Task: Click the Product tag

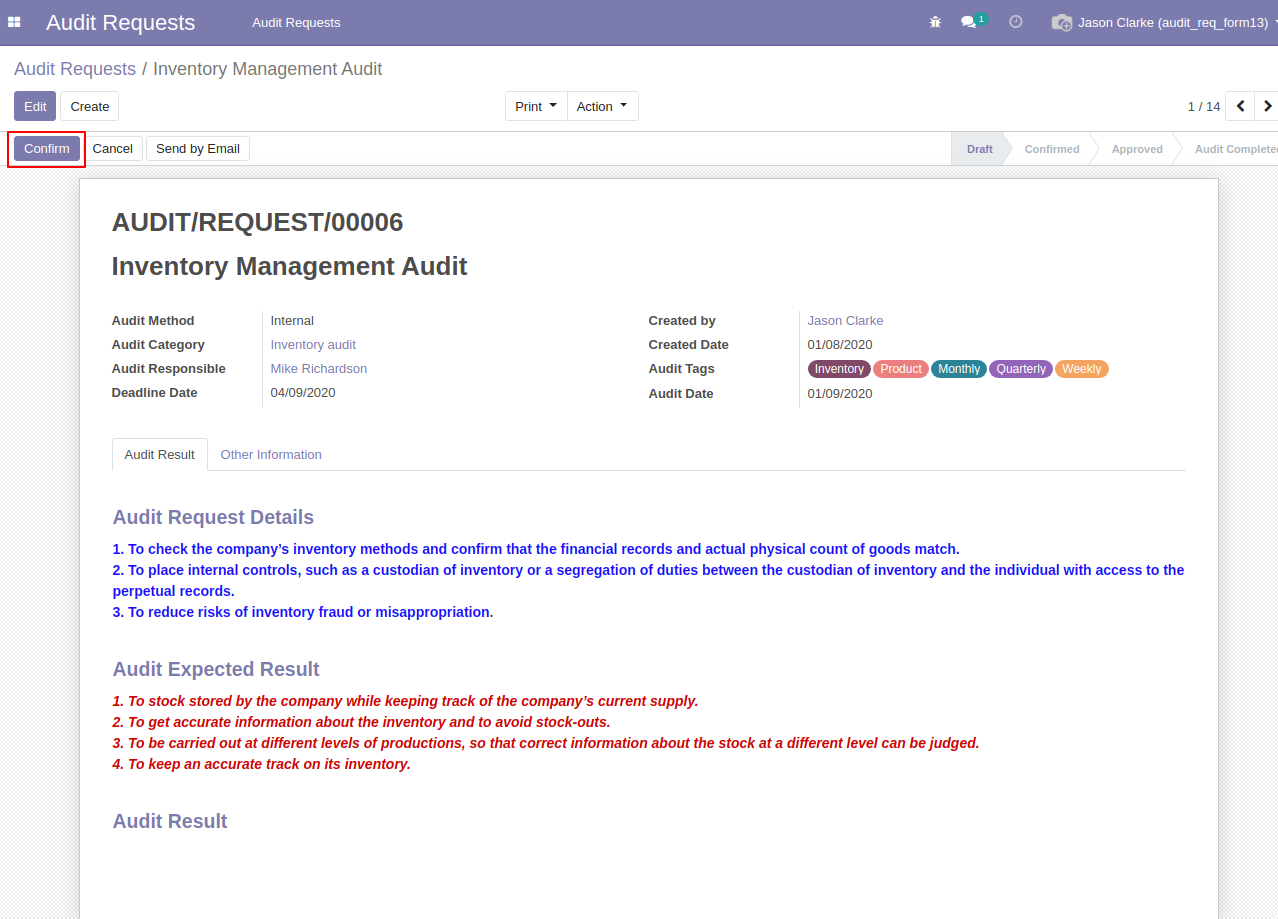Action: [x=901, y=369]
